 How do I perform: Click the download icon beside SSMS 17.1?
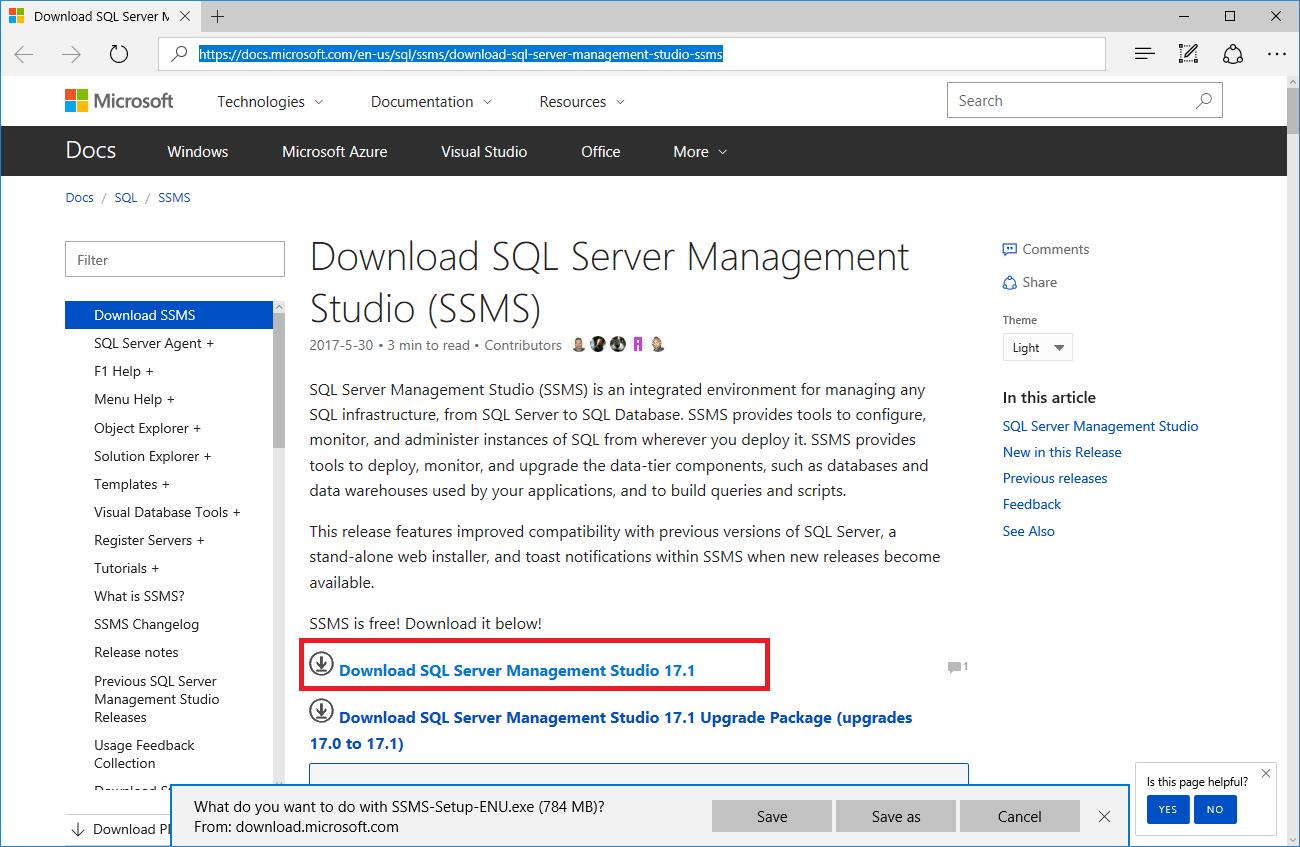point(321,663)
